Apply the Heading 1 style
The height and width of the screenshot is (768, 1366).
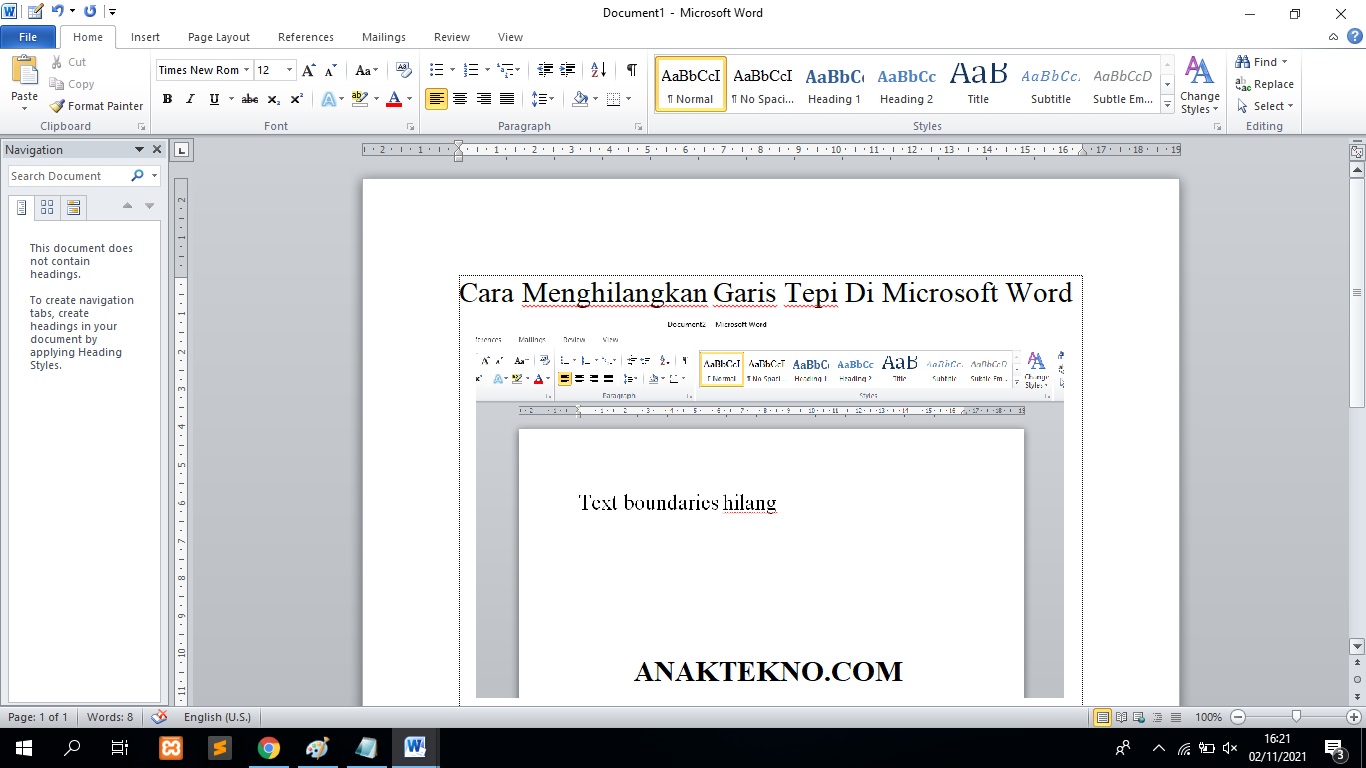[x=835, y=84]
